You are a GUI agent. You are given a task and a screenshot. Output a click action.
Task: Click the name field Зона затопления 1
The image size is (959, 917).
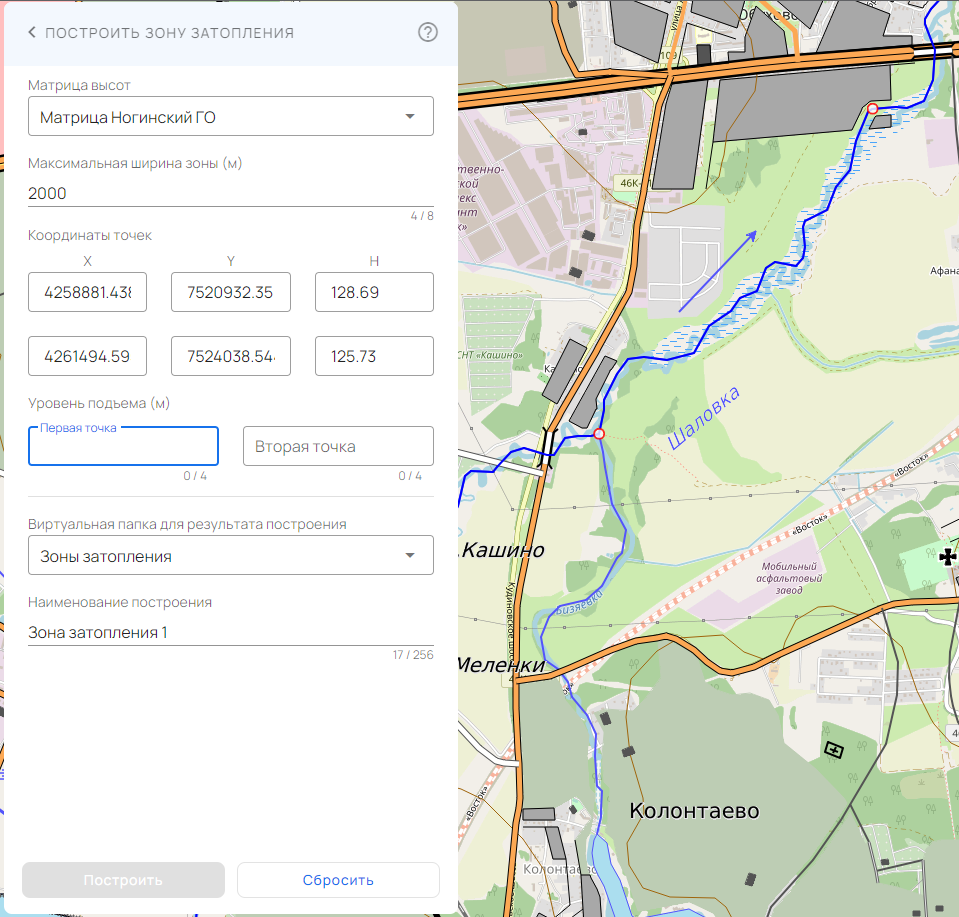pos(230,631)
